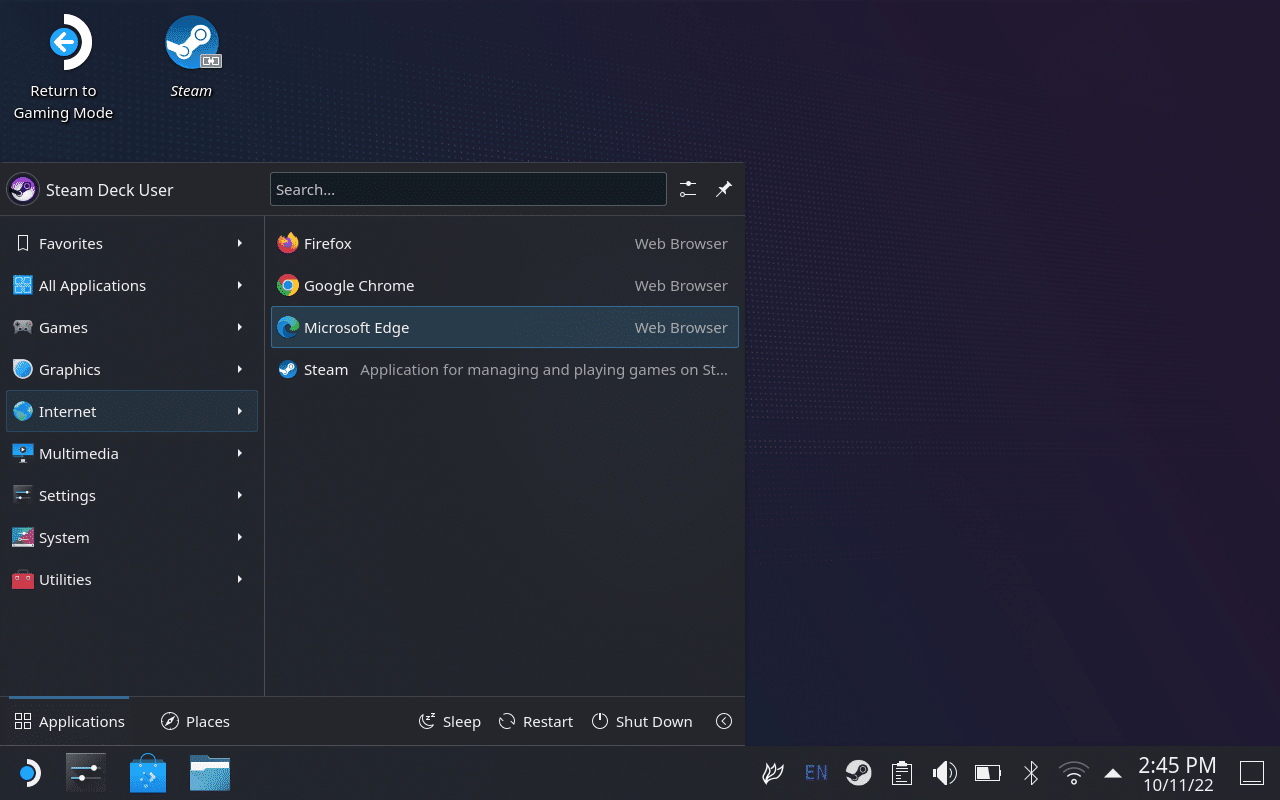1280x800 pixels.
Task: Open the Discover store in the taskbar
Action: pos(148,773)
